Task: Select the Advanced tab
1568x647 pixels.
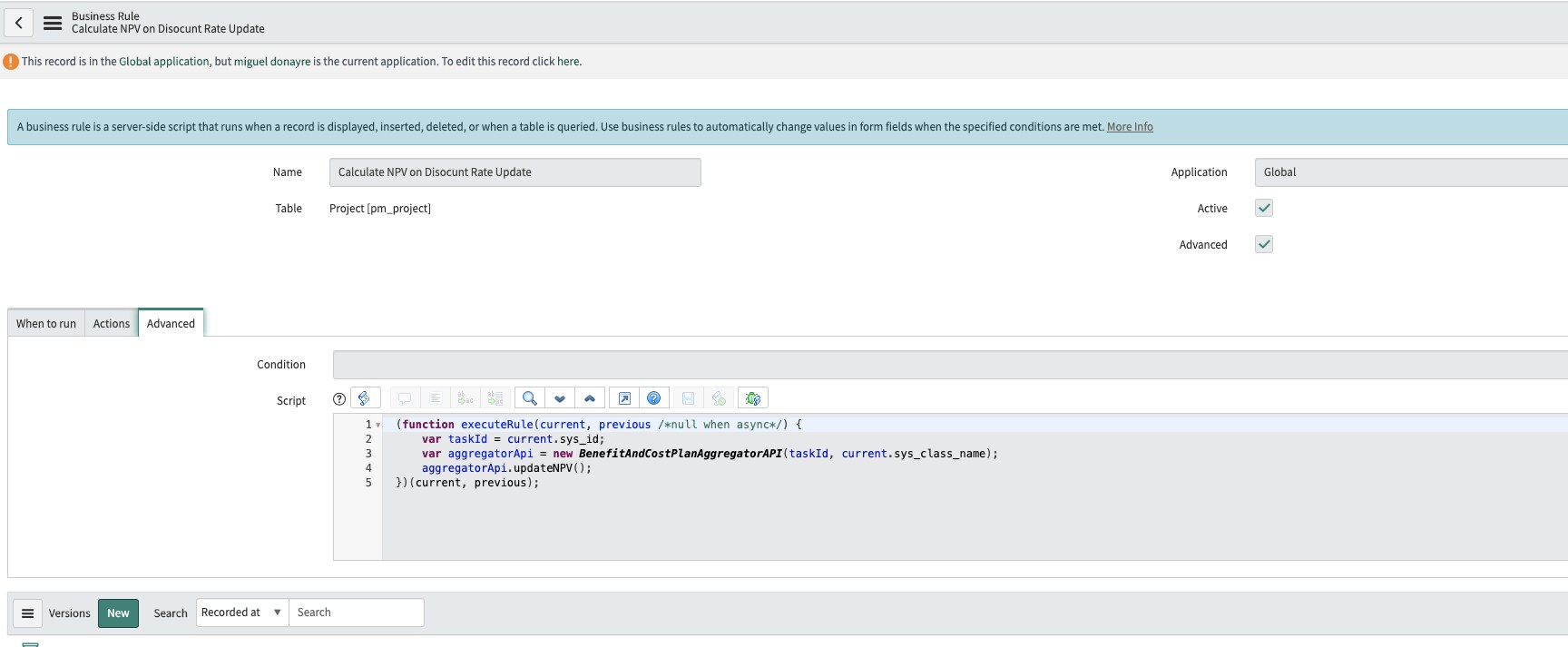Action: point(171,323)
